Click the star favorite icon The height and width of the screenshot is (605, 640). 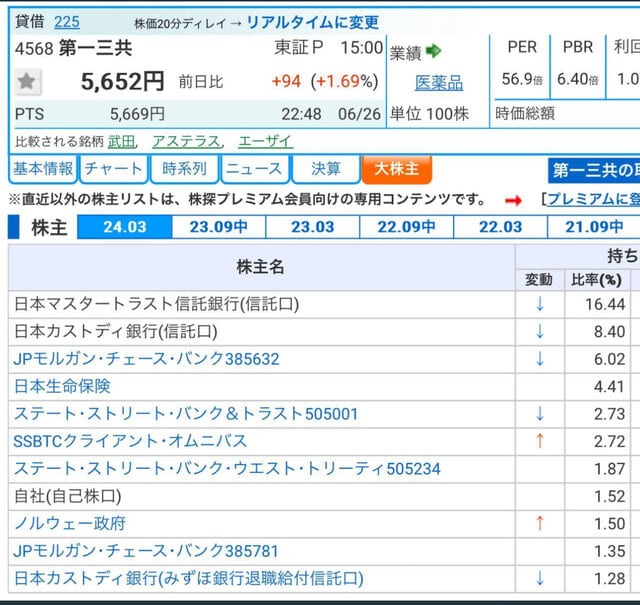pos(28,81)
